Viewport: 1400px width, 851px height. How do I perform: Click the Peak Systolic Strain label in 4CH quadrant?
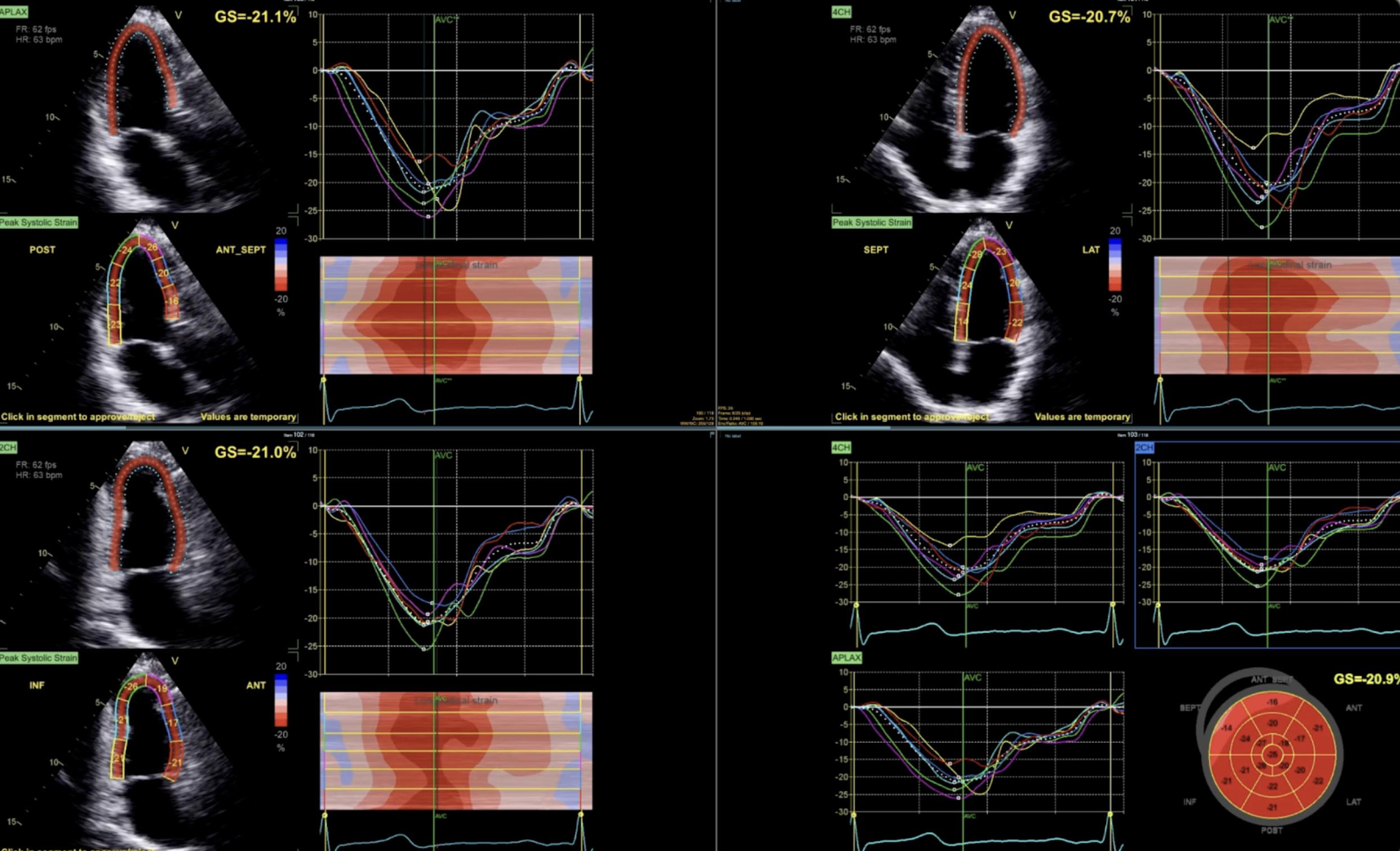[872, 222]
